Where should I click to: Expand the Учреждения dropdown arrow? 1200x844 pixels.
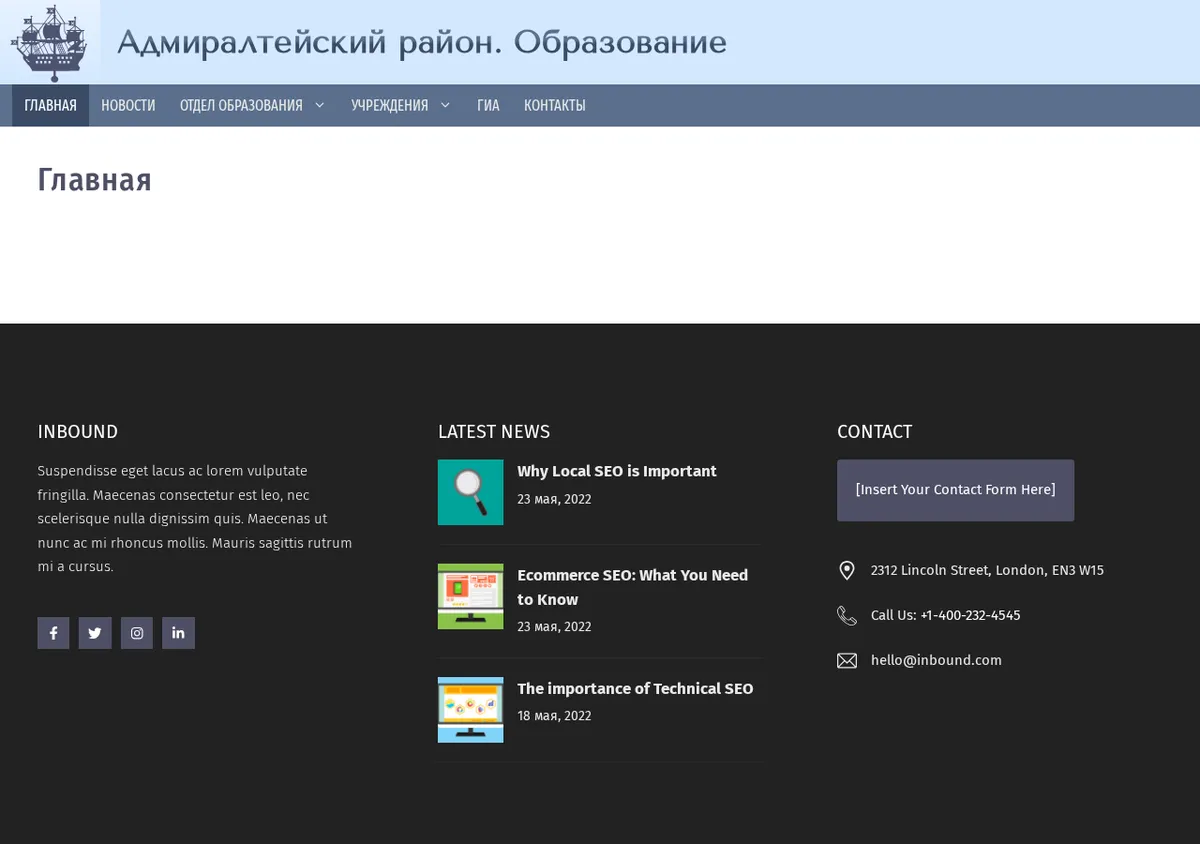pos(445,105)
